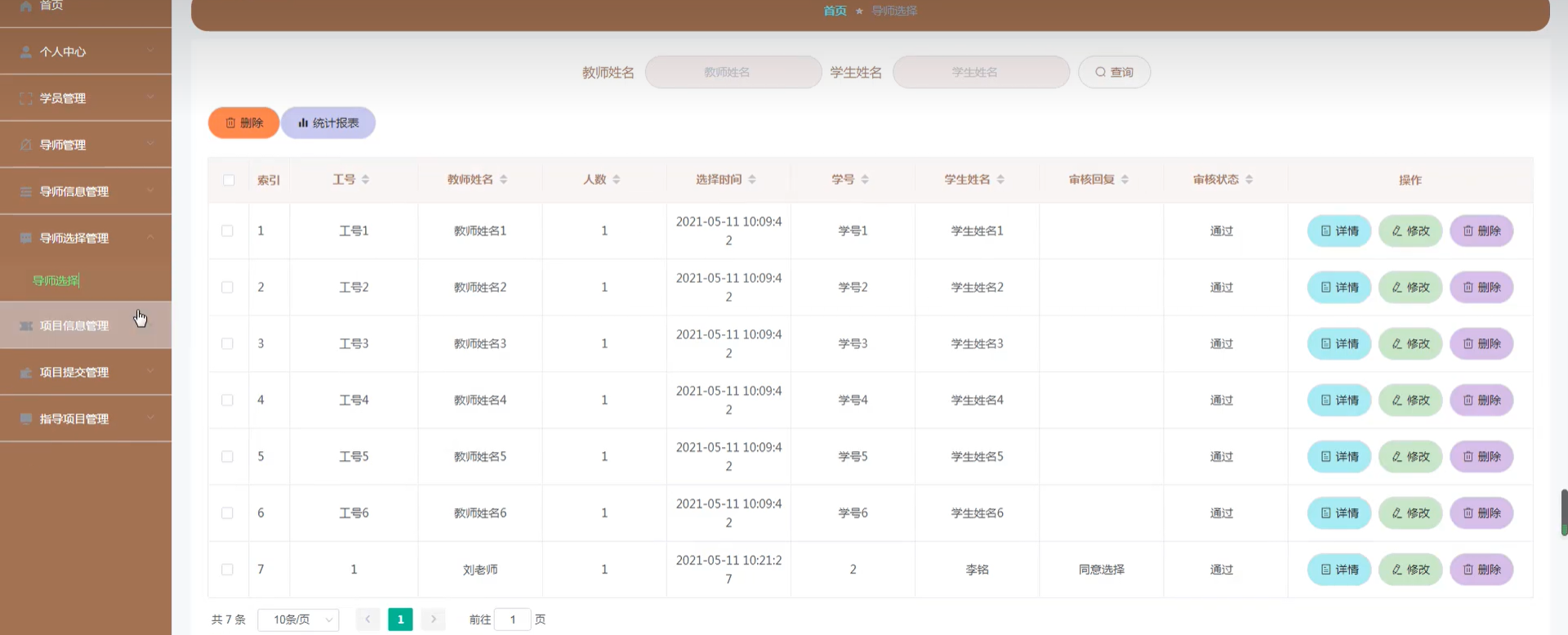1568x635 pixels.
Task: Expand the 导师管理 menu chevron
Action: pos(150,144)
